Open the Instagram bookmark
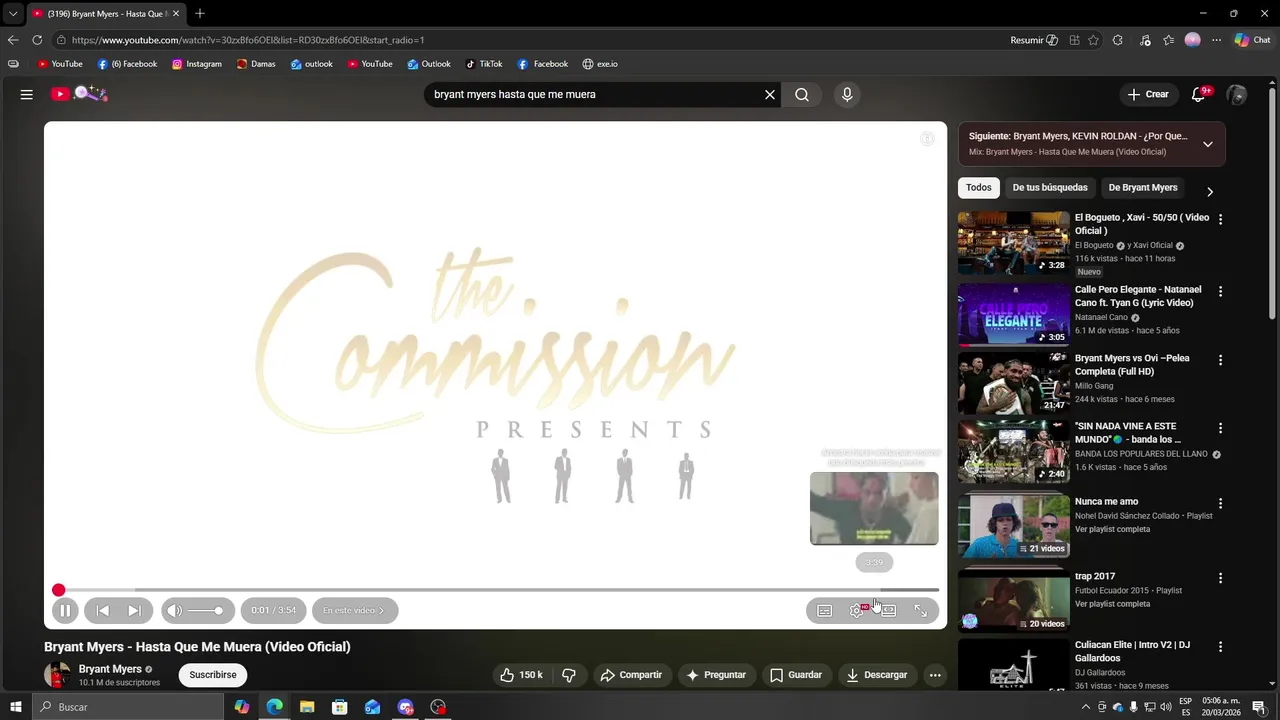This screenshot has height=720, width=1280. tap(197, 64)
